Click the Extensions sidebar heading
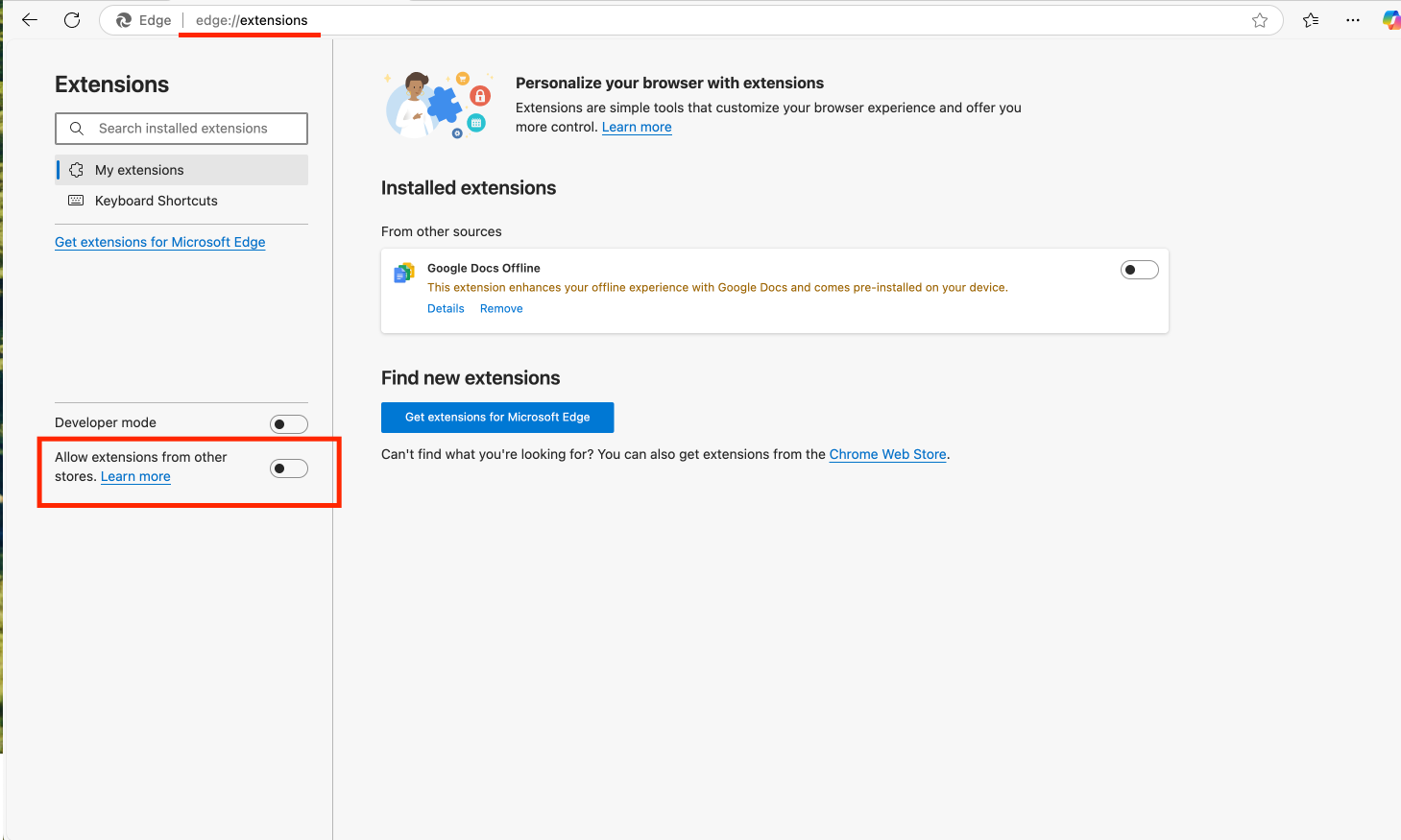The height and width of the screenshot is (840, 1401). click(x=111, y=84)
